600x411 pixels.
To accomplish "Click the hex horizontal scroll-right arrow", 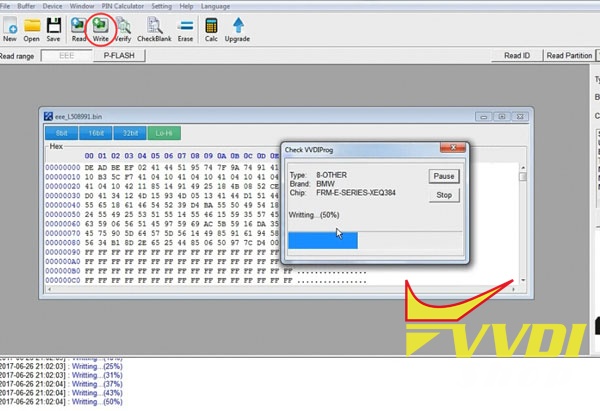I will 514,290.
